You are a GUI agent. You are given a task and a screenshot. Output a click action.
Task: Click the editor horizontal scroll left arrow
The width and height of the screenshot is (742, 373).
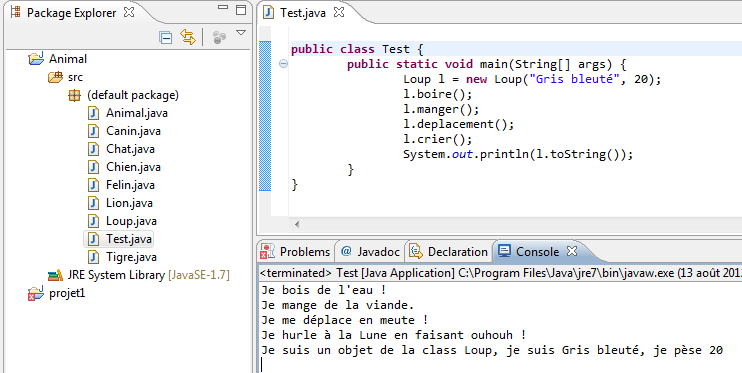pos(297,224)
